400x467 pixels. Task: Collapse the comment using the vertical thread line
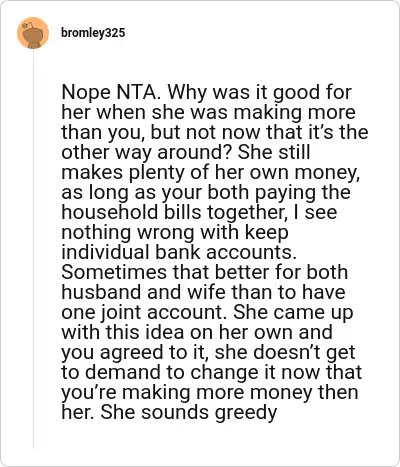33,250
